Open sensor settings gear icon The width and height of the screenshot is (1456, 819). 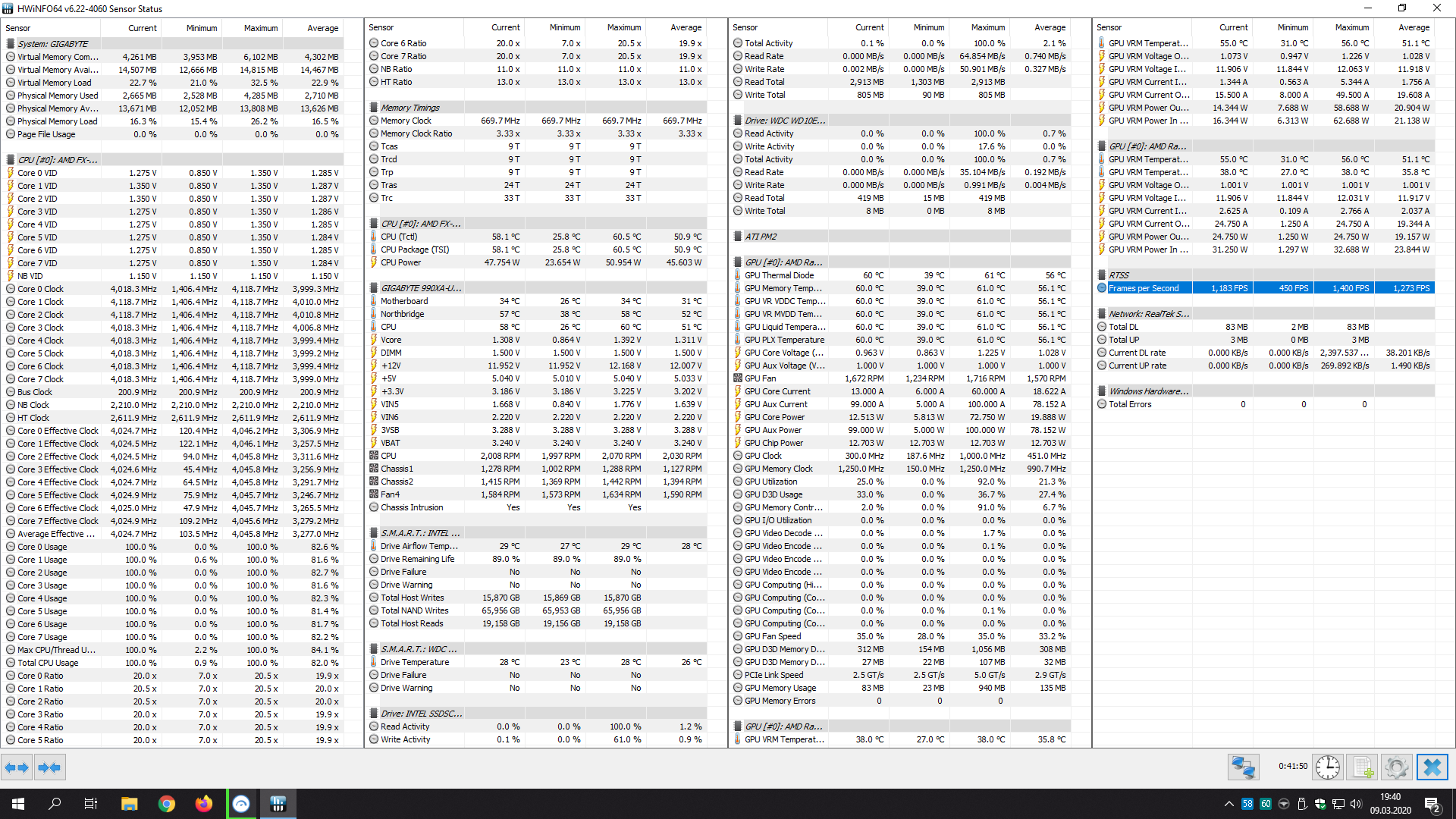pos(1396,767)
